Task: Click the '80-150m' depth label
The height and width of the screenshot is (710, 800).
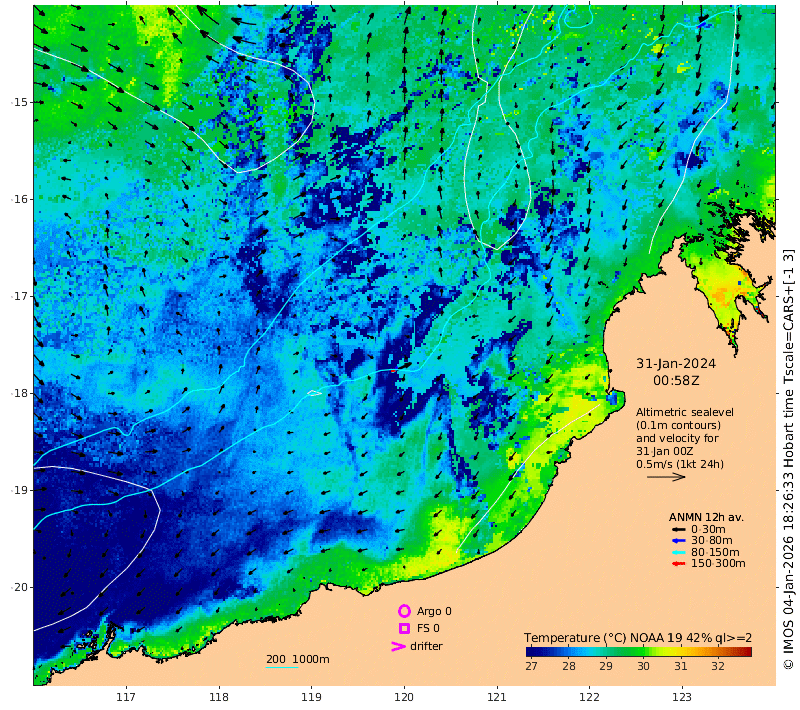Action: point(715,552)
